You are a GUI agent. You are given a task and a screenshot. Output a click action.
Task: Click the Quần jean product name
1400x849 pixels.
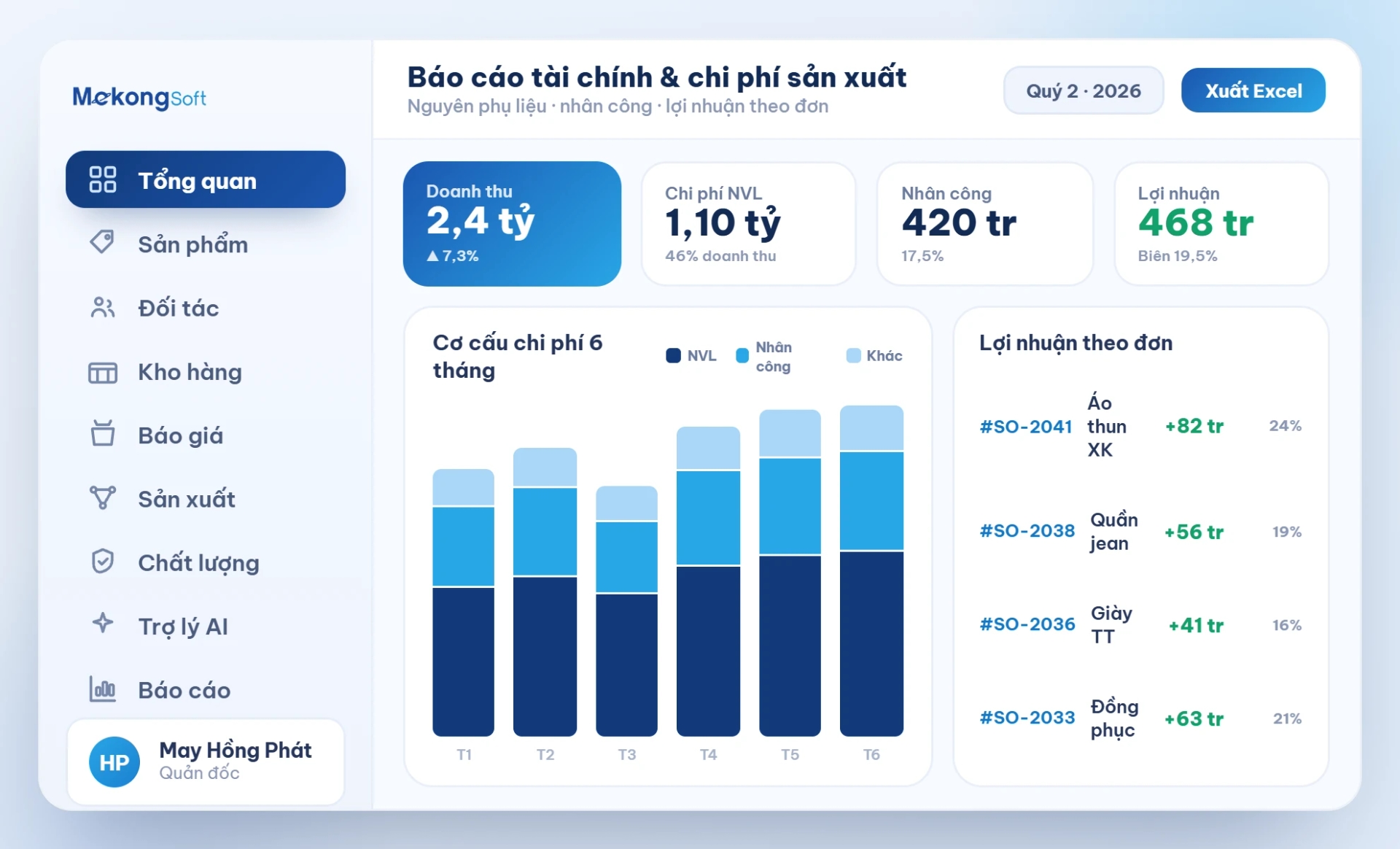pyautogui.click(x=1114, y=531)
